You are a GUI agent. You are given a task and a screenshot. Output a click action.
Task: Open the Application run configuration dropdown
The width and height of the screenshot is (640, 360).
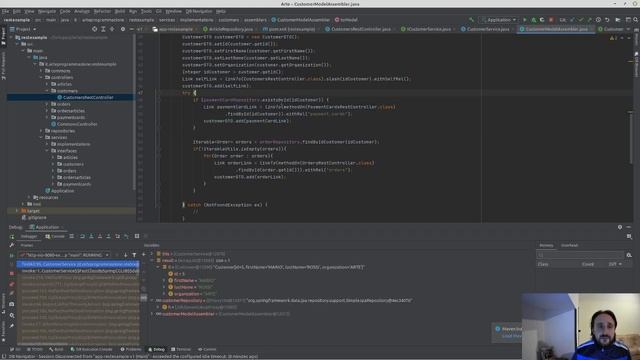(498, 20)
